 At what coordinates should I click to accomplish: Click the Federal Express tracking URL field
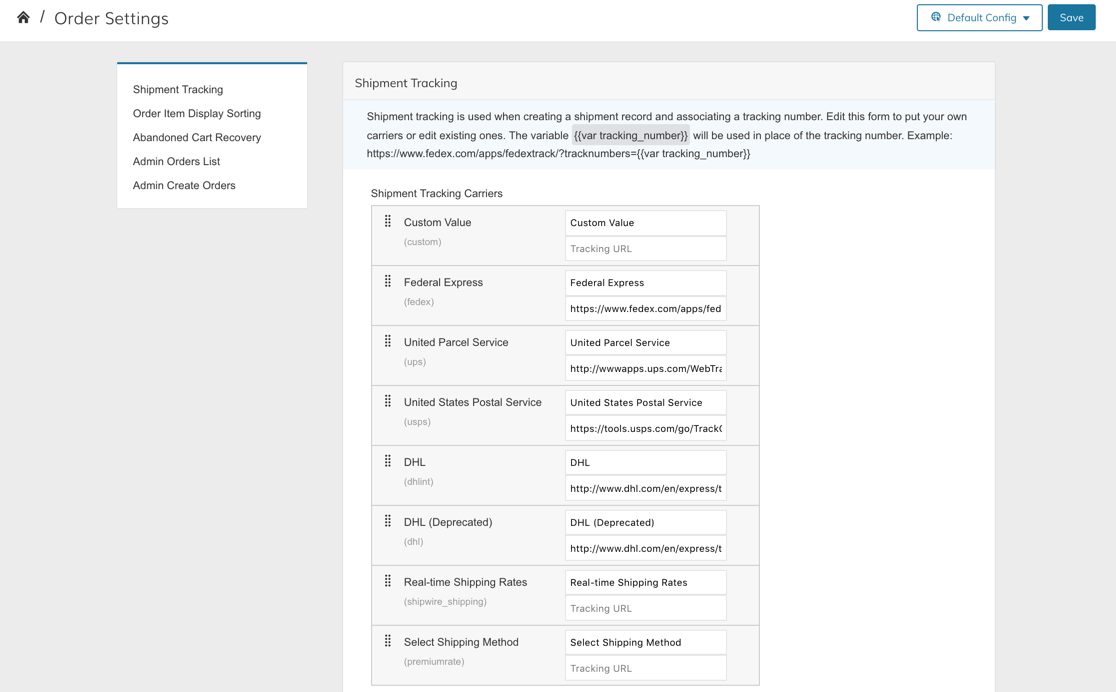point(646,308)
